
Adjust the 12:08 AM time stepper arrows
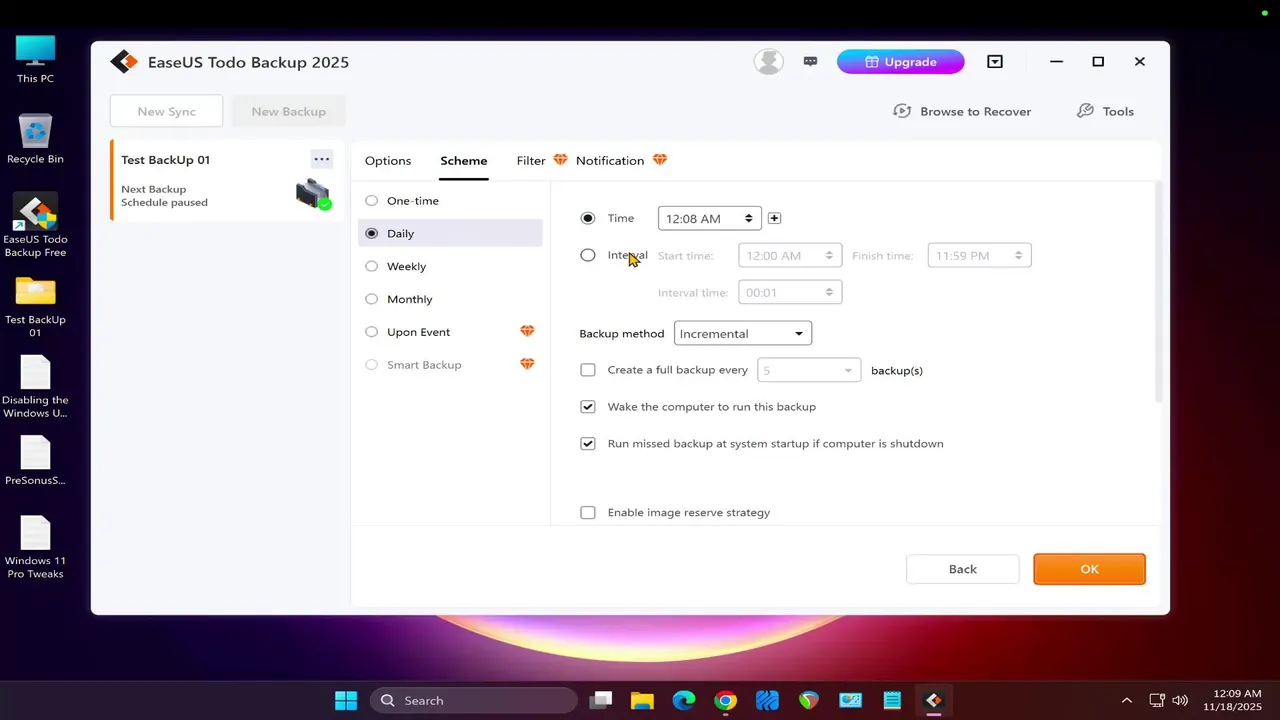748,218
